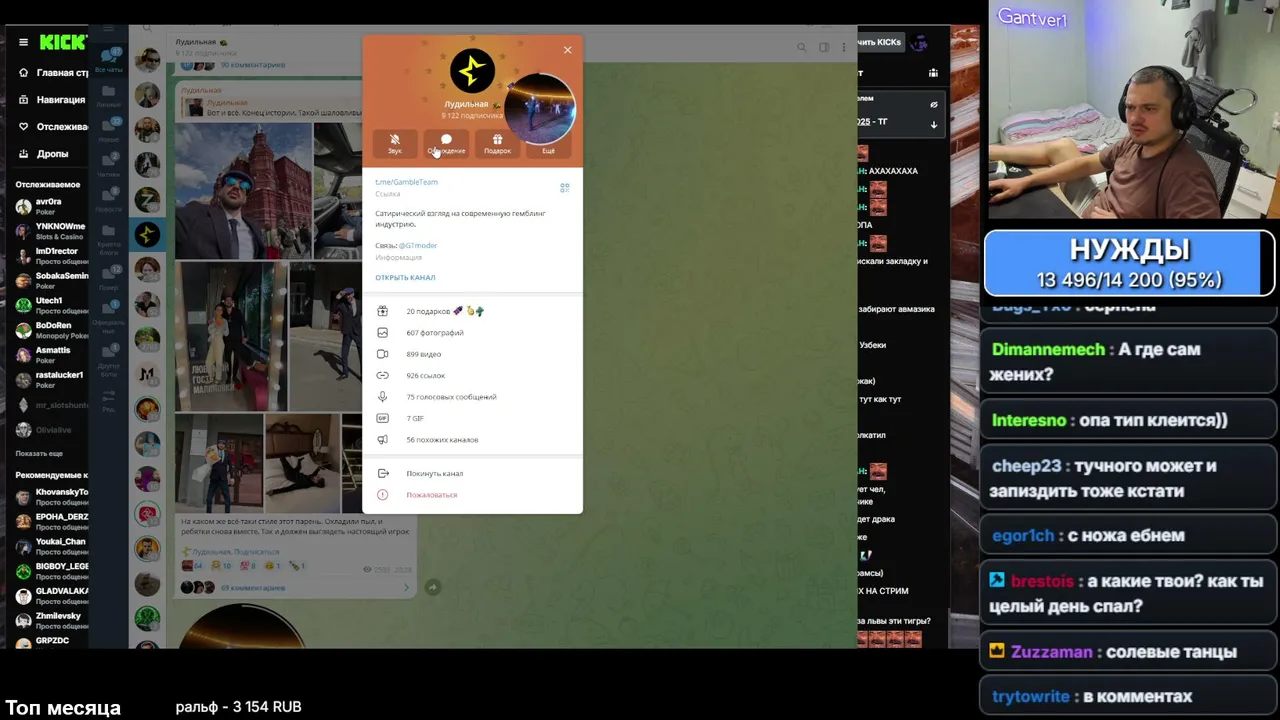1280x720 pixels.
Task: Report channel with Пожаловаться
Action: (x=472, y=495)
